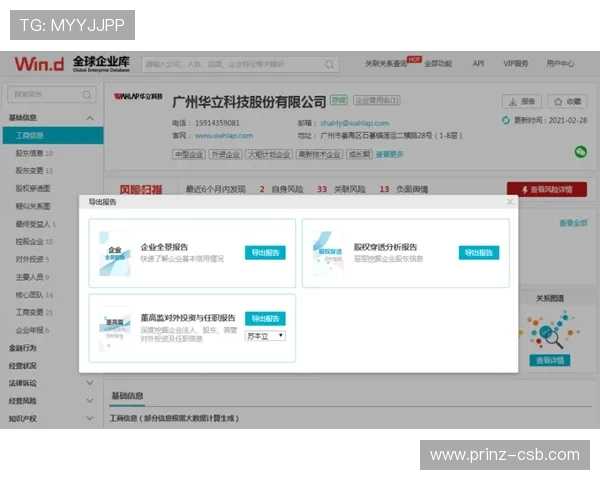Select 股东信息 in the sidebar
600x480 pixels.
click(x=34, y=153)
